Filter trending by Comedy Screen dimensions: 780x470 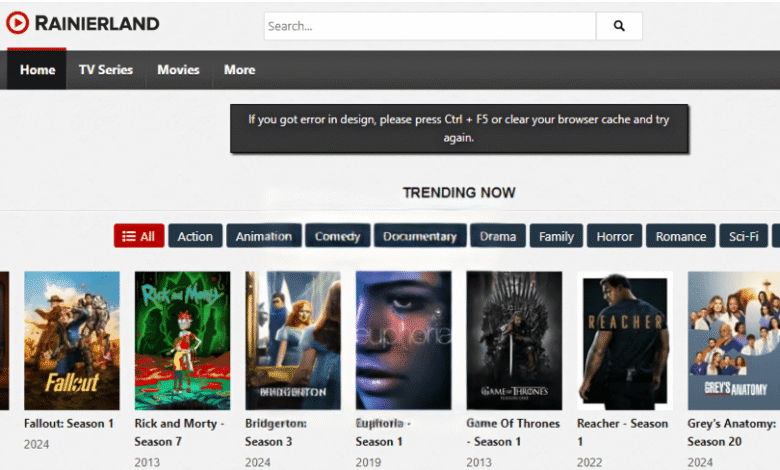click(x=337, y=236)
